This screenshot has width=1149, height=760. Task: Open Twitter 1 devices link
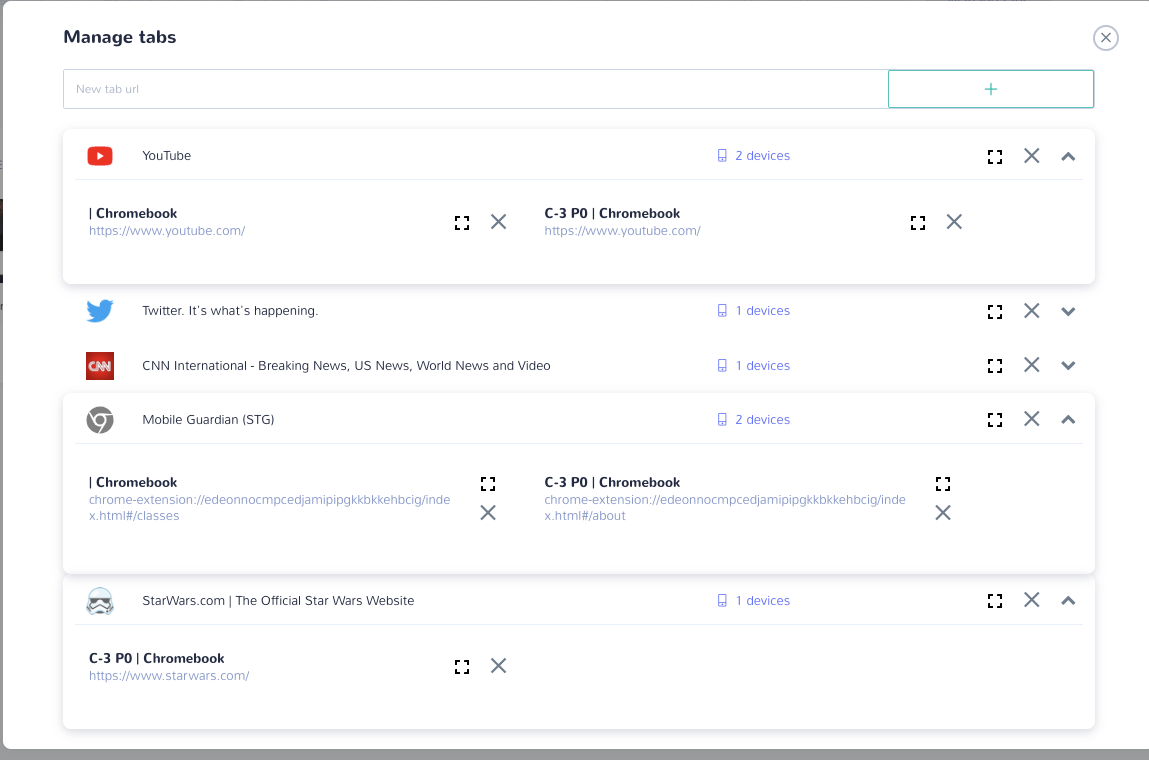(x=753, y=311)
